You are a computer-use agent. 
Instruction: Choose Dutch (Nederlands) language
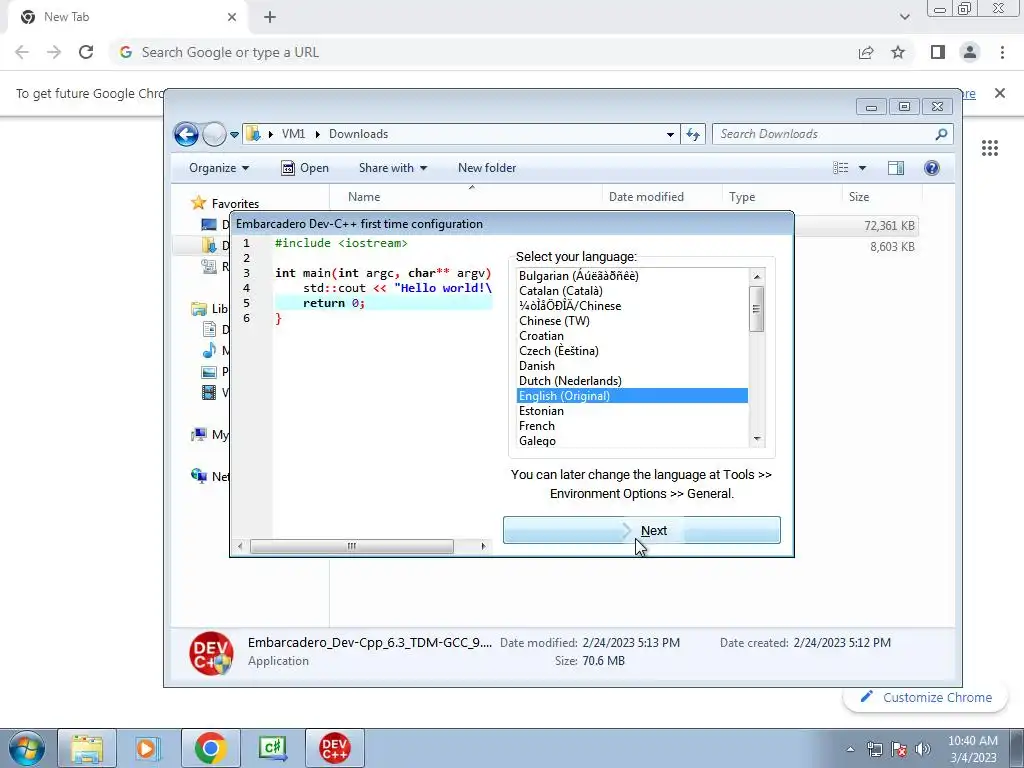[632, 381]
